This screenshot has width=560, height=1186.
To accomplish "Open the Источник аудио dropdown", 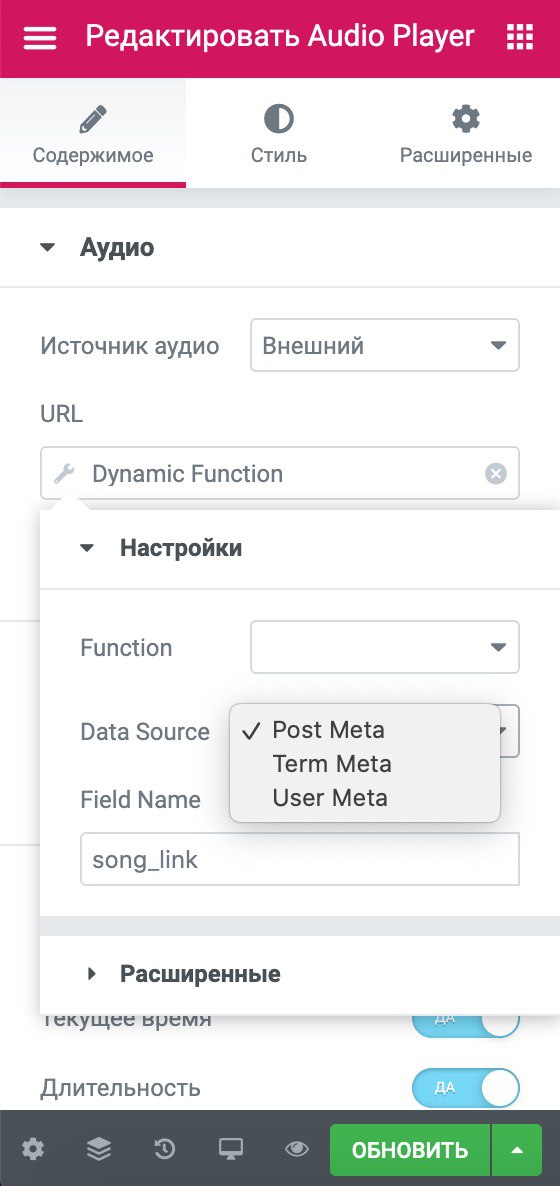I will point(384,345).
